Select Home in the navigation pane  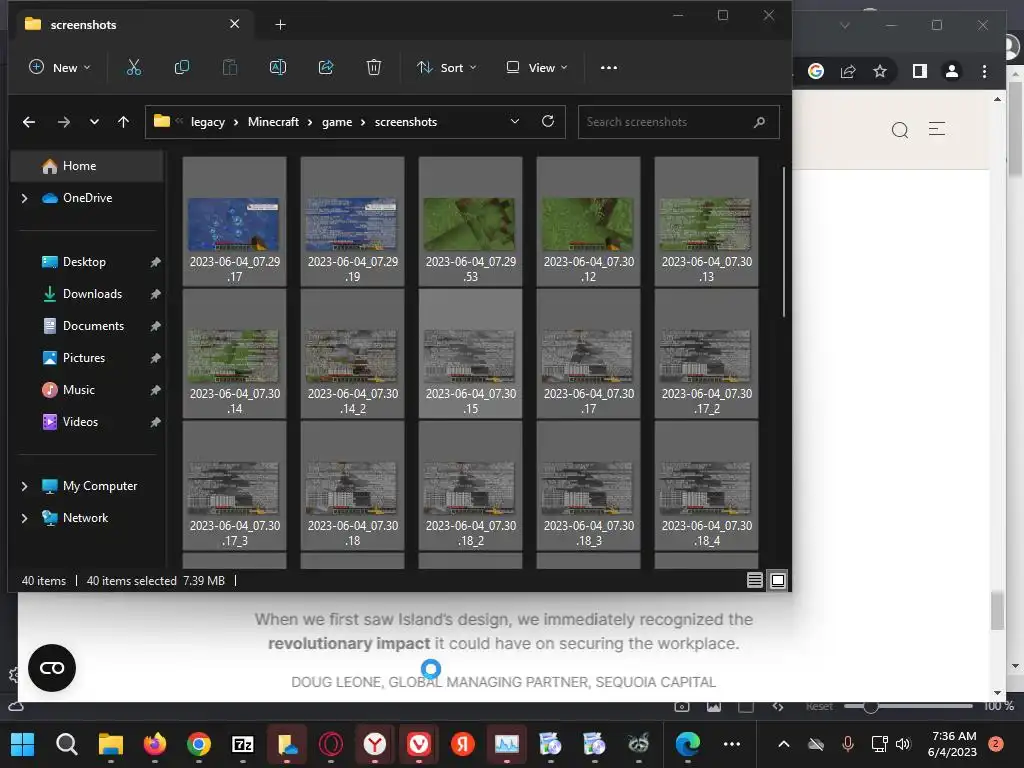(x=86, y=166)
